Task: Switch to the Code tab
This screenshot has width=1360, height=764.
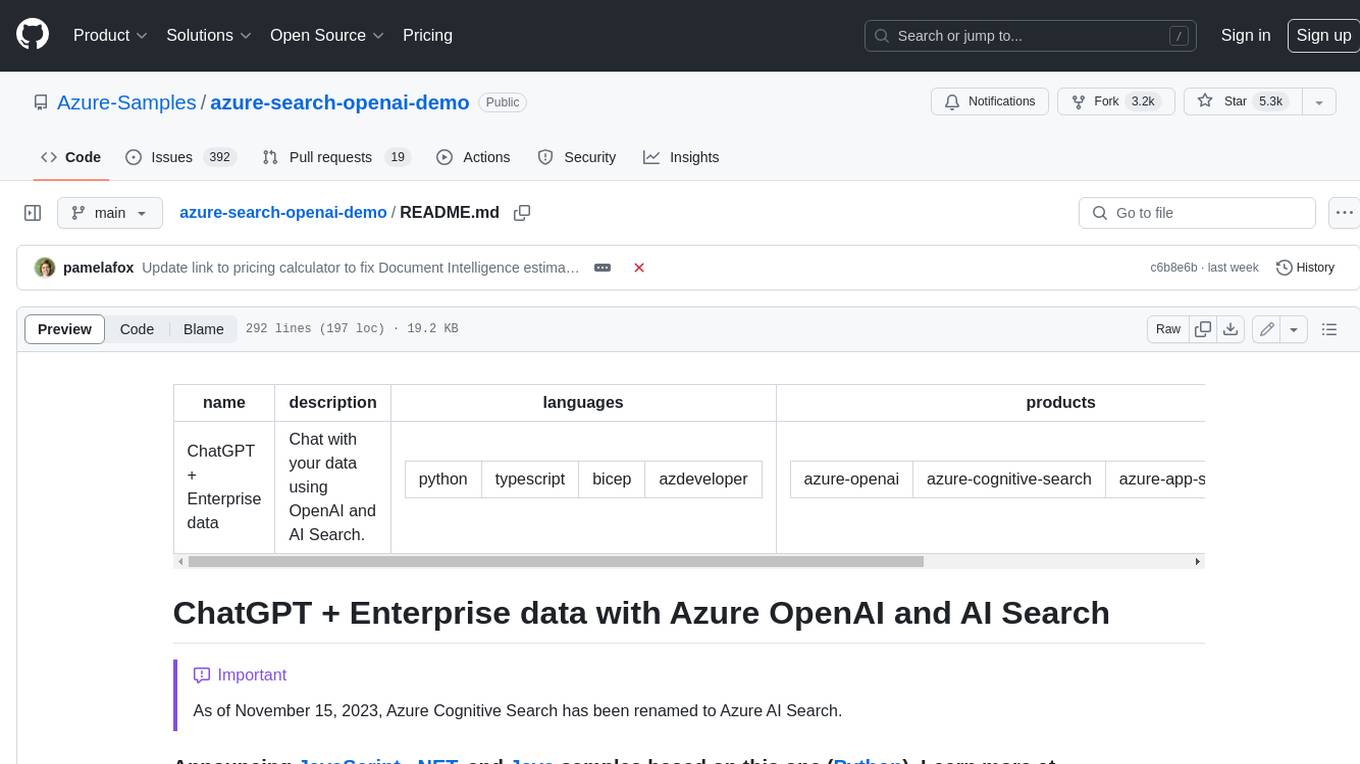Action: tap(71, 157)
